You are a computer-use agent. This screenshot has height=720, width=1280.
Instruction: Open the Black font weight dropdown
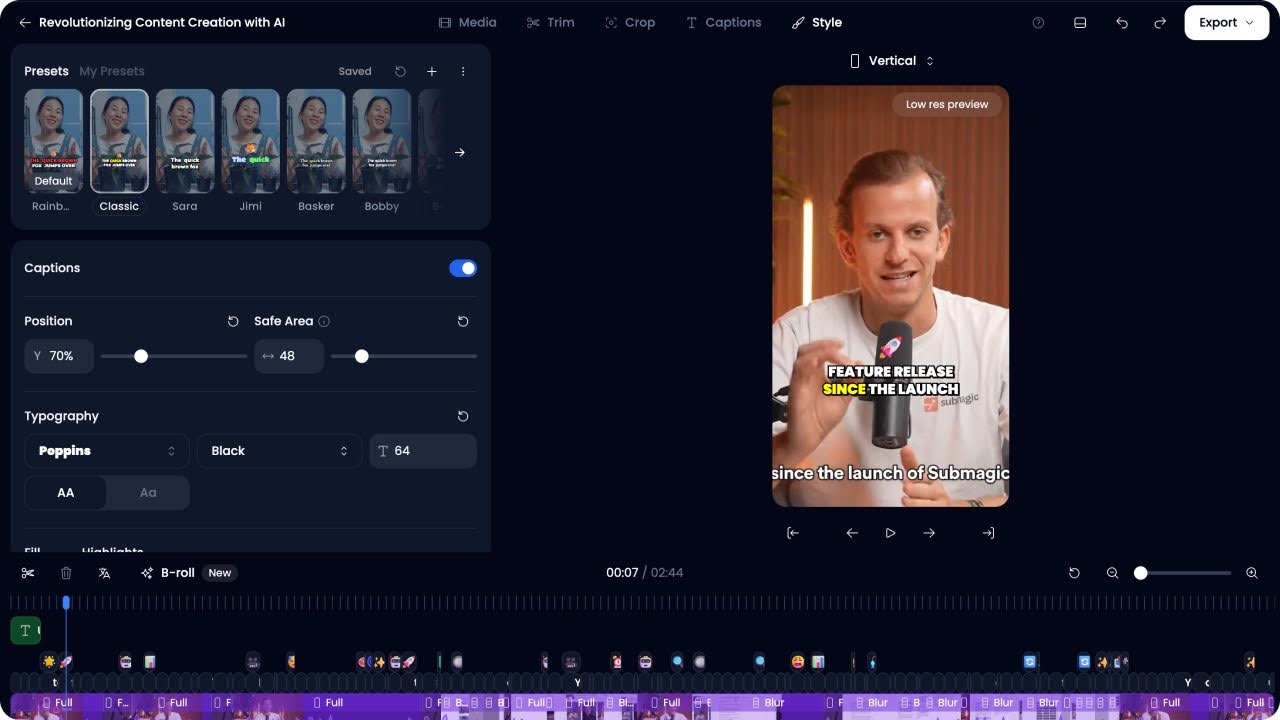(279, 451)
